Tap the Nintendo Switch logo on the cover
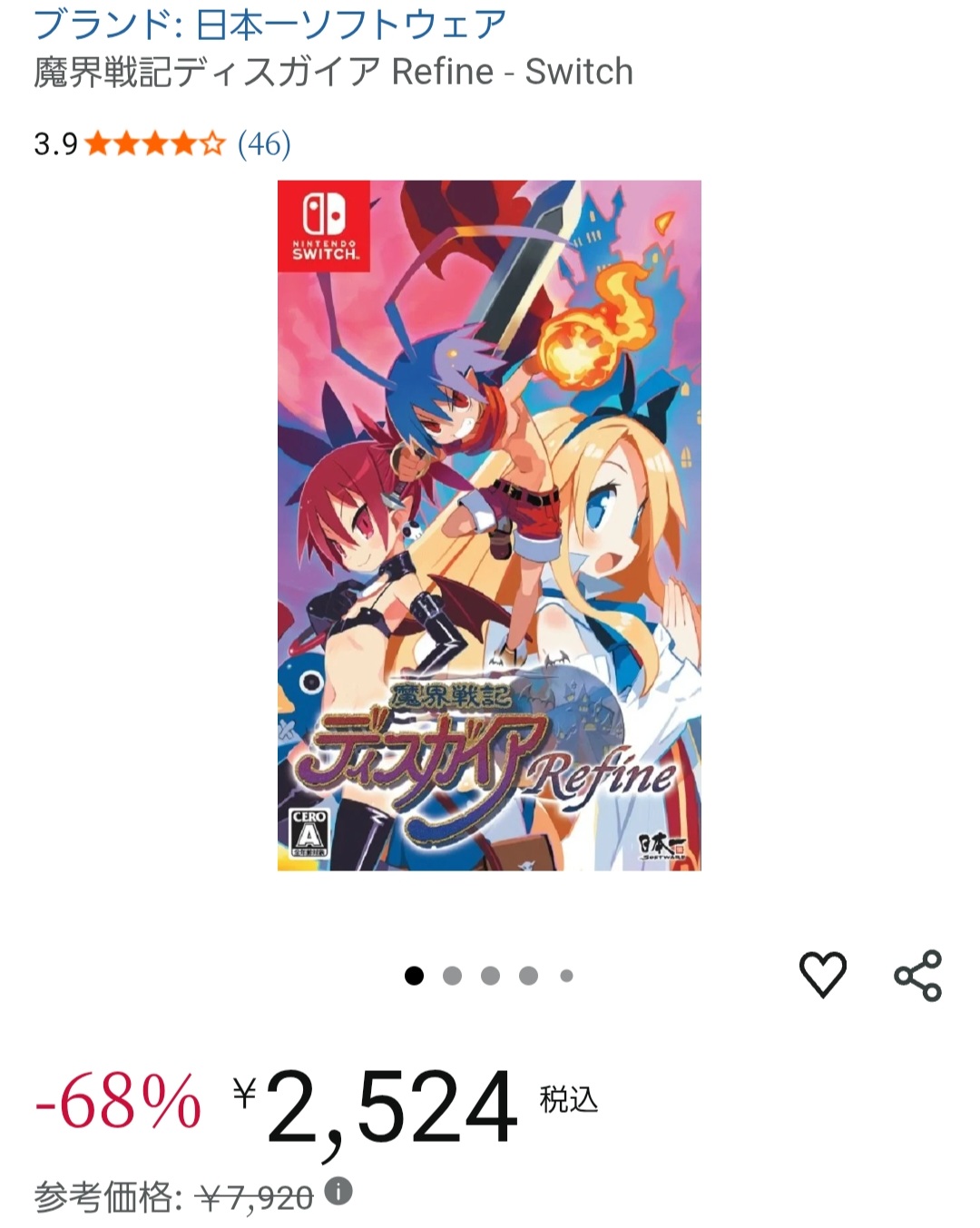980x1228 pixels. pos(324,226)
